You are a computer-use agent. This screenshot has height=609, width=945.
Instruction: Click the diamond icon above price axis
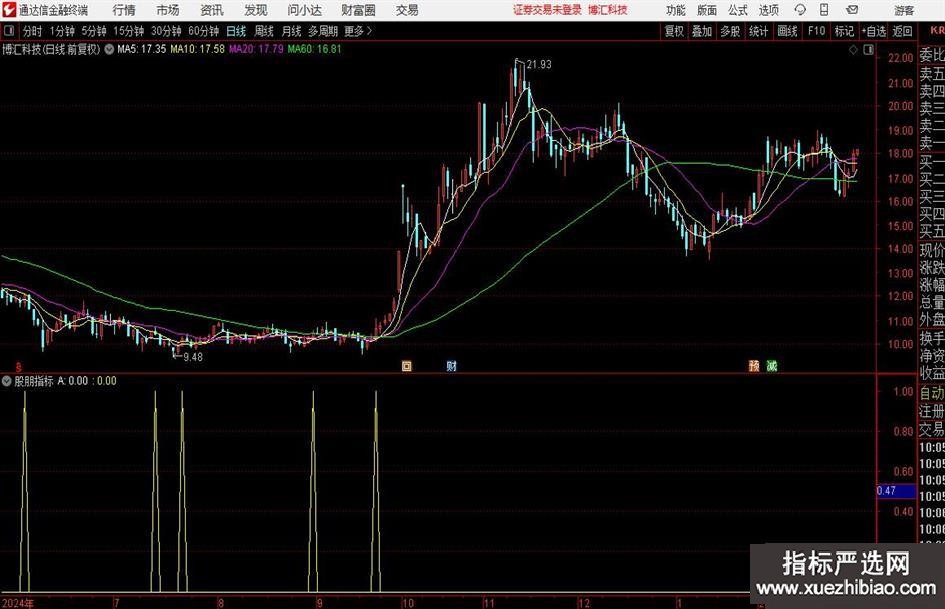[853, 50]
